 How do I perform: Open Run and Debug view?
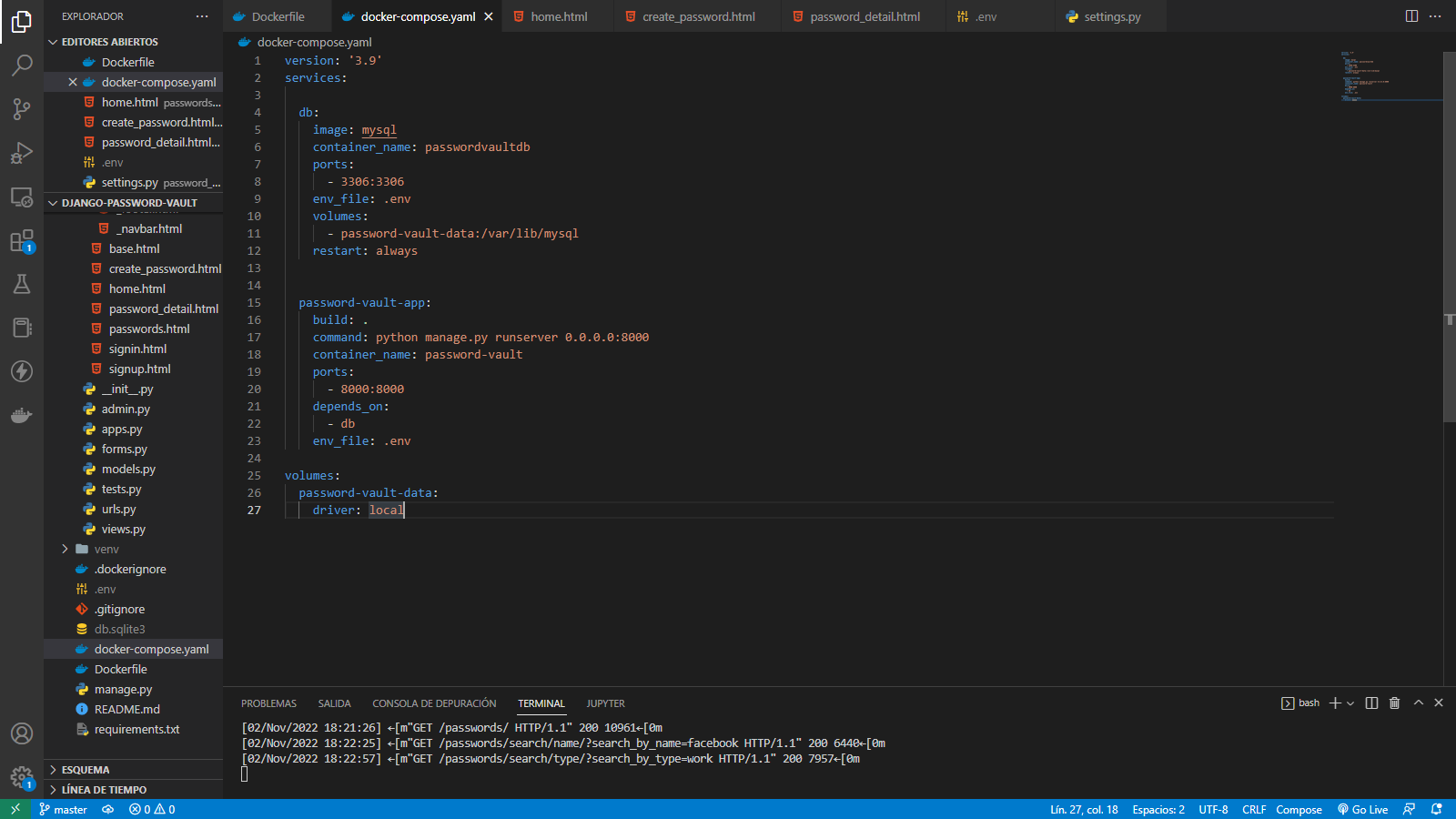point(22,153)
